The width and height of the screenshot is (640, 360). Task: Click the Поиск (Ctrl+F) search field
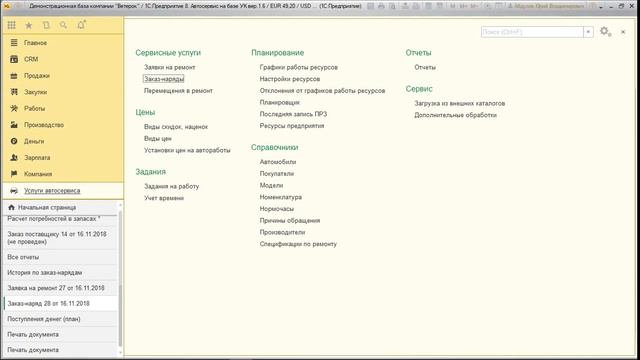(x=532, y=32)
